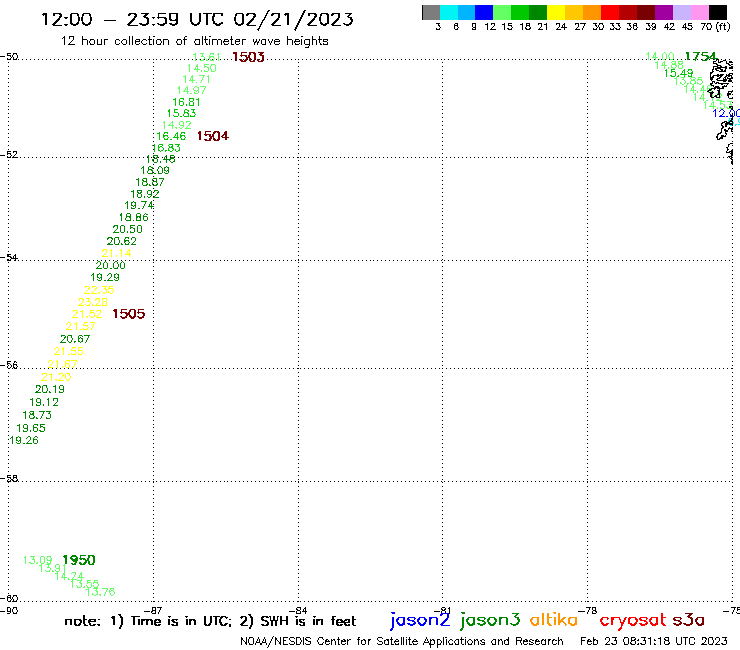
Task: Click the 1754 time stamp label
Action: tap(700, 57)
